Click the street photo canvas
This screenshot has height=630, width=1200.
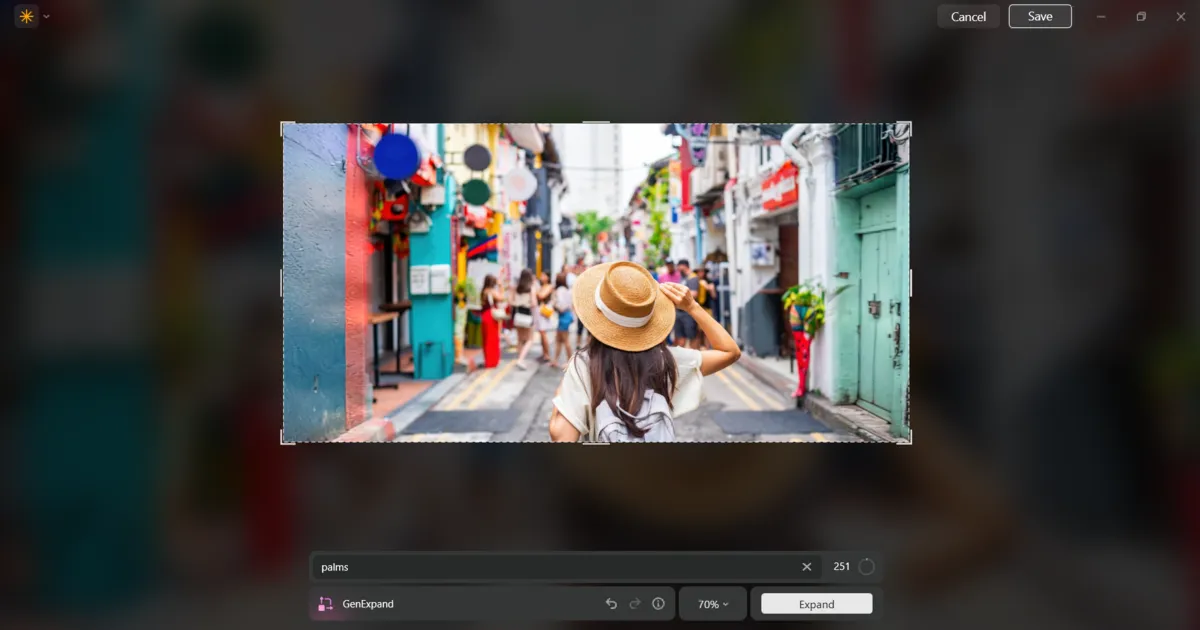pos(596,283)
